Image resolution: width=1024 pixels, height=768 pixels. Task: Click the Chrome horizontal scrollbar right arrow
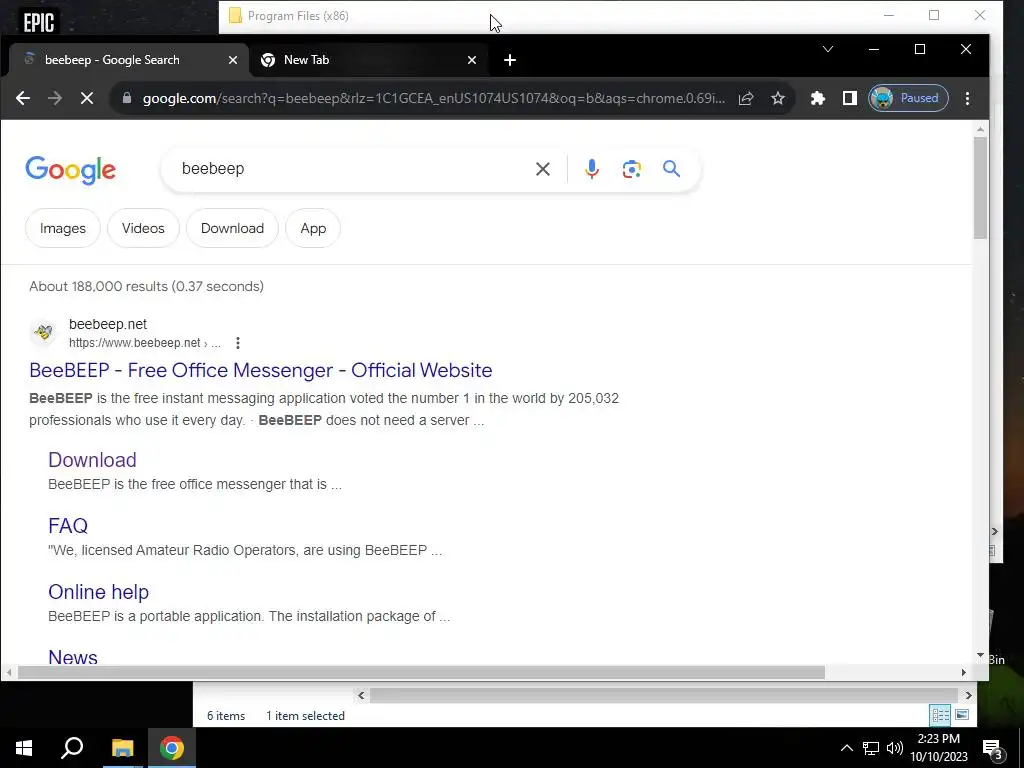tap(963, 673)
